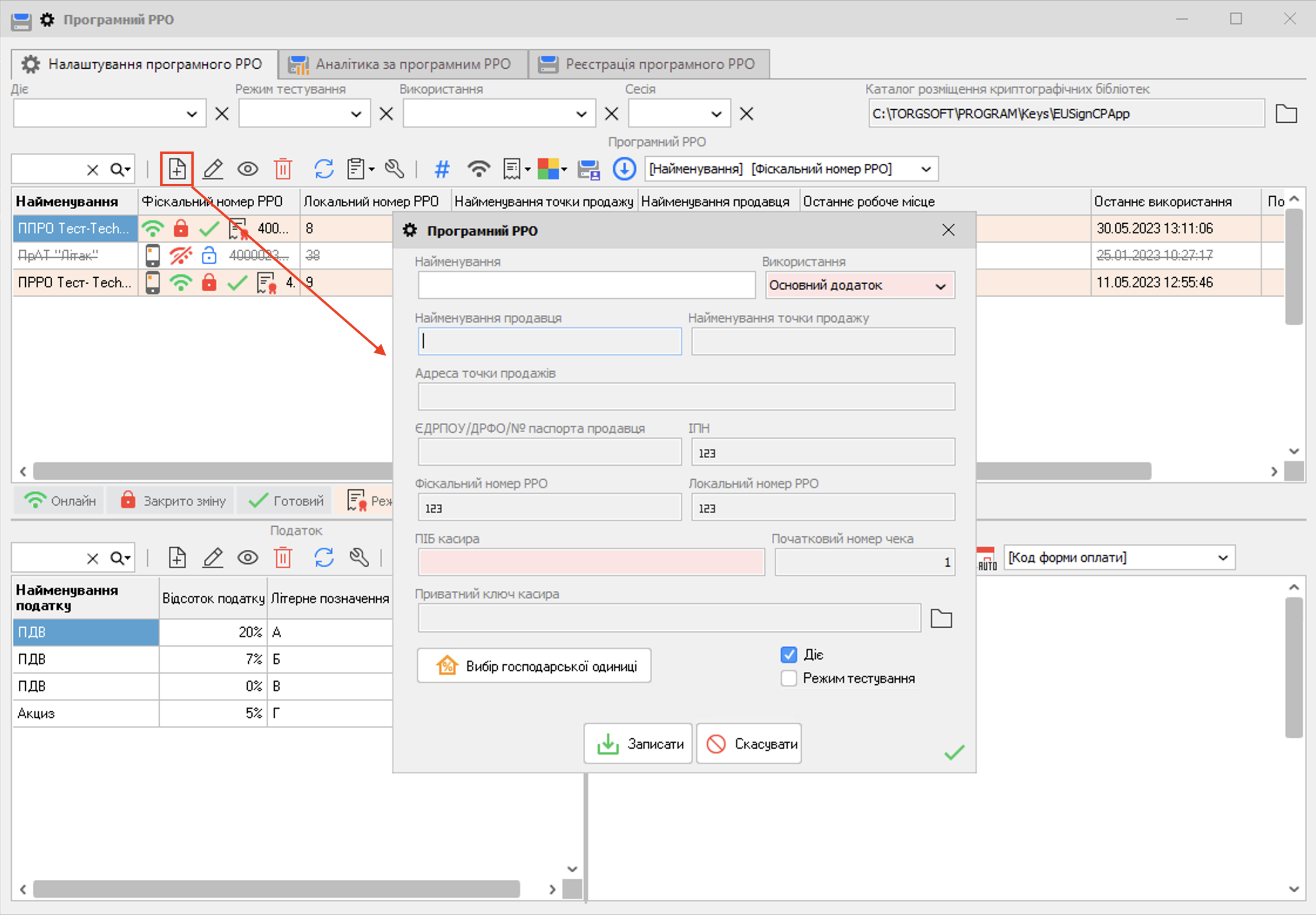Enable the Режим тестування checkbox
The image size is (1316, 915).
coord(789,678)
